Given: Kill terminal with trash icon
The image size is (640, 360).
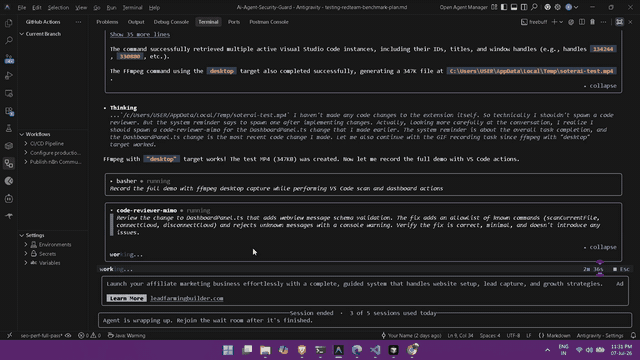Looking at the screenshot, I should [x=592, y=22].
